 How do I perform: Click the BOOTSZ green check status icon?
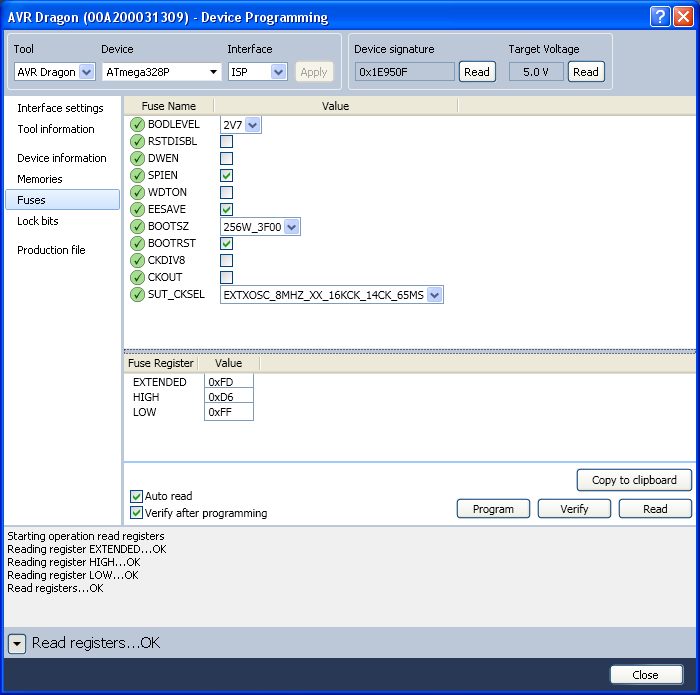137,226
